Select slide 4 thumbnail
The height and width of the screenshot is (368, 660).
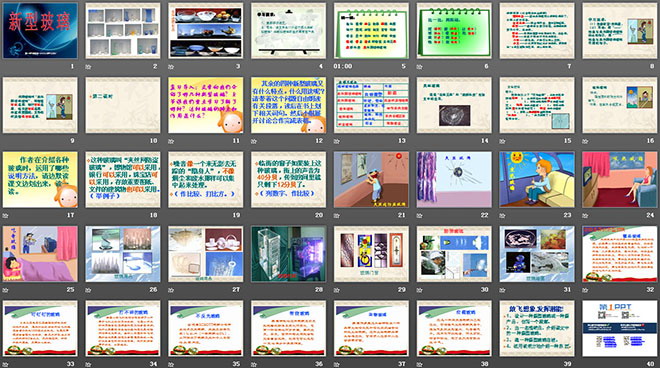point(288,30)
